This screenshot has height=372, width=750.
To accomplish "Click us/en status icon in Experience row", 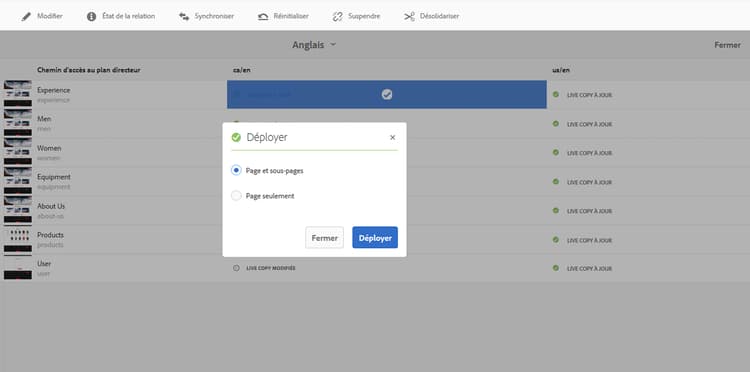I will (556, 95).
